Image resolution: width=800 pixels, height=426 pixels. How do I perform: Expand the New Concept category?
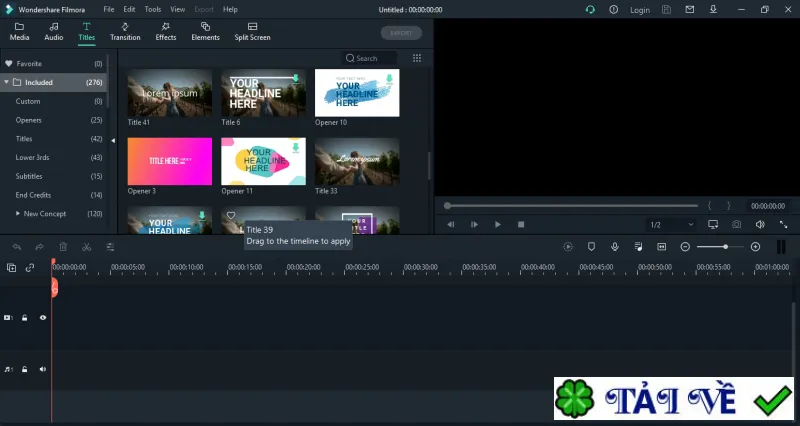[x=18, y=214]
